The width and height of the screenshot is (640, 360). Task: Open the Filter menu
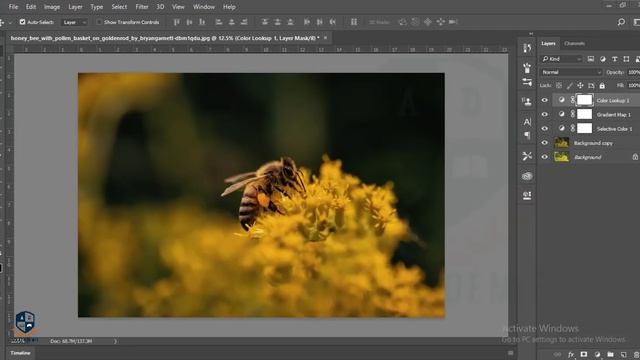(x=142, y=7)
